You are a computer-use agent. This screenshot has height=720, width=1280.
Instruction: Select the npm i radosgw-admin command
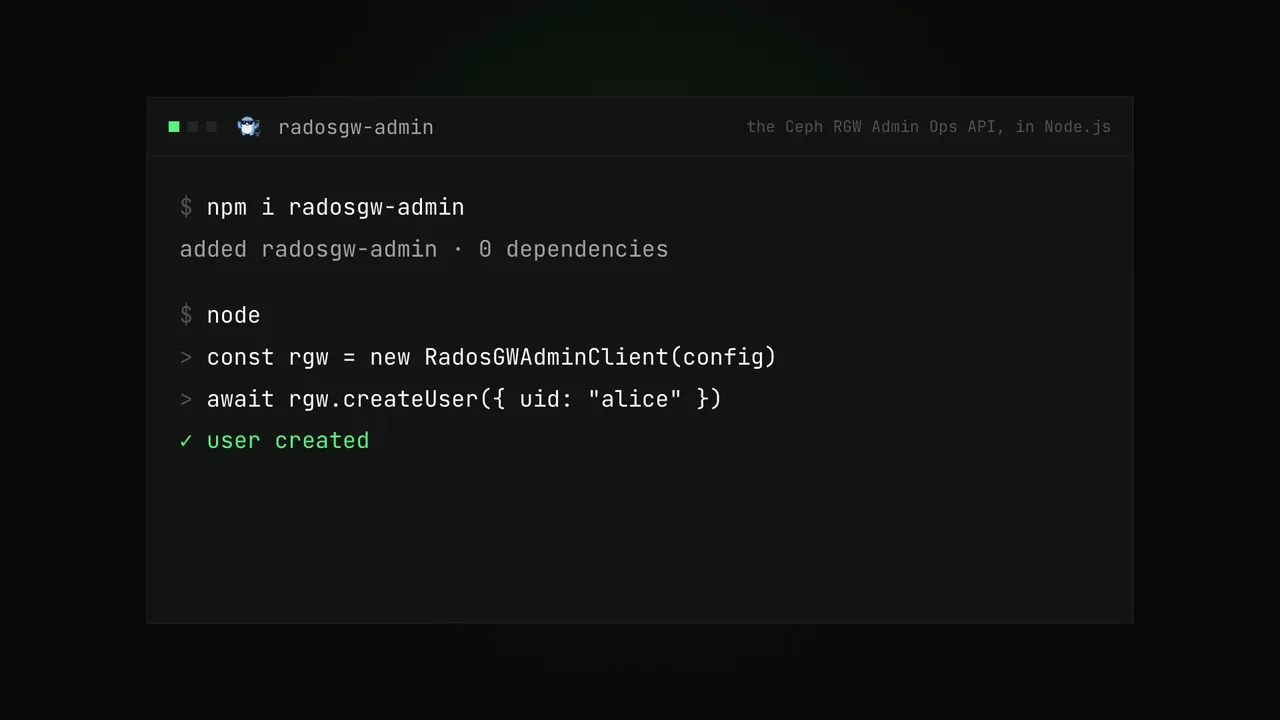(x=336, y=207)
